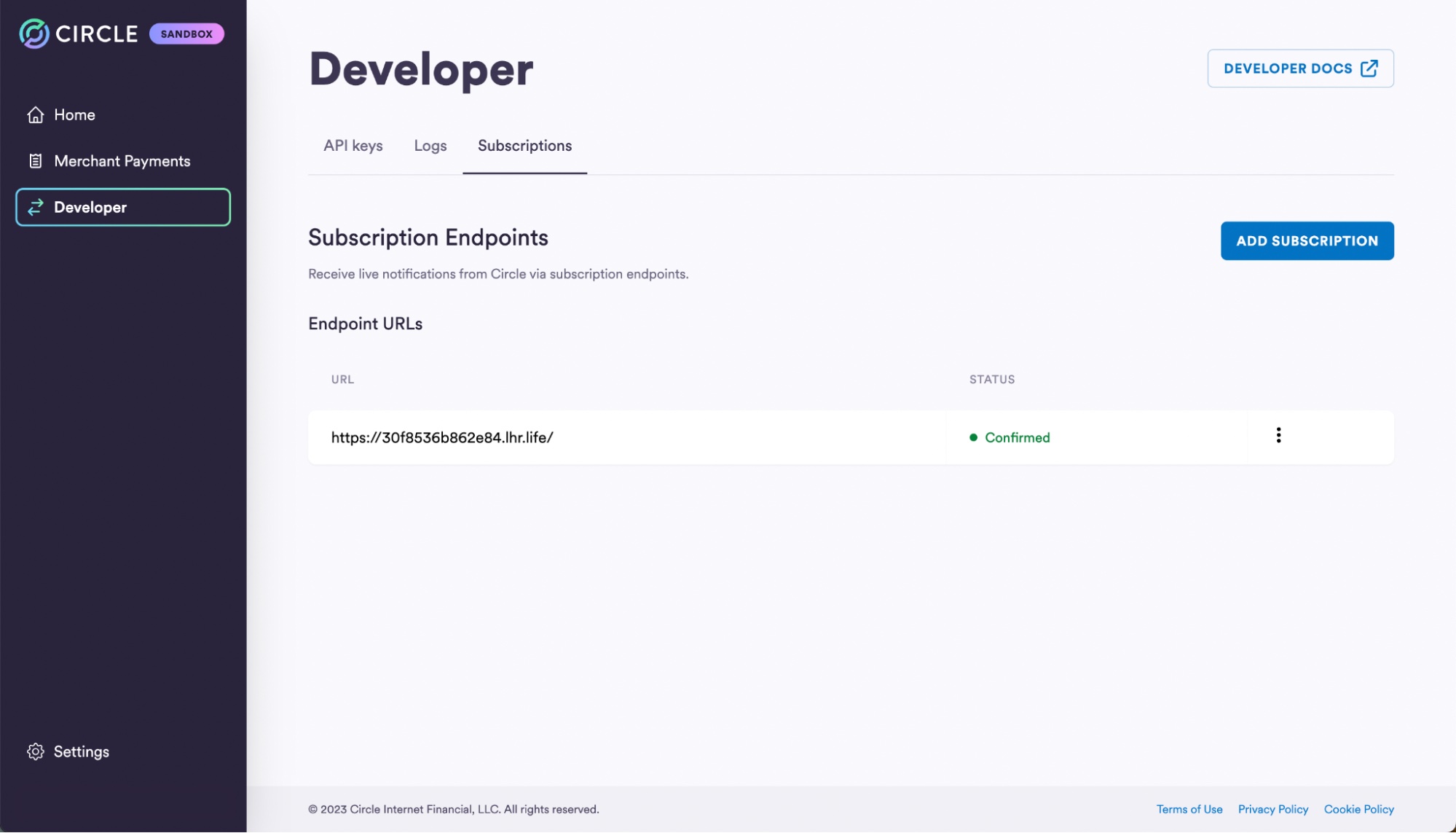Click the Home sidebar label
Viewport: 1456px width, 833px height.
(x=74, y=115)
